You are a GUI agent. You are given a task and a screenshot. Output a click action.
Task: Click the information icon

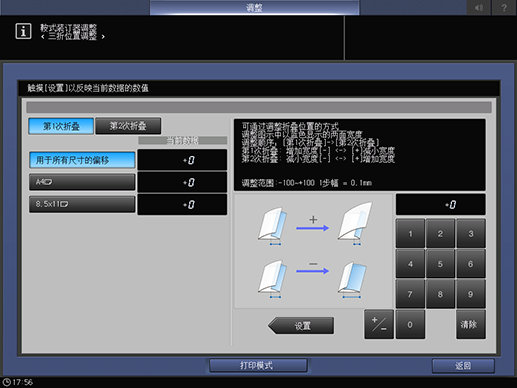pos(23,31)
